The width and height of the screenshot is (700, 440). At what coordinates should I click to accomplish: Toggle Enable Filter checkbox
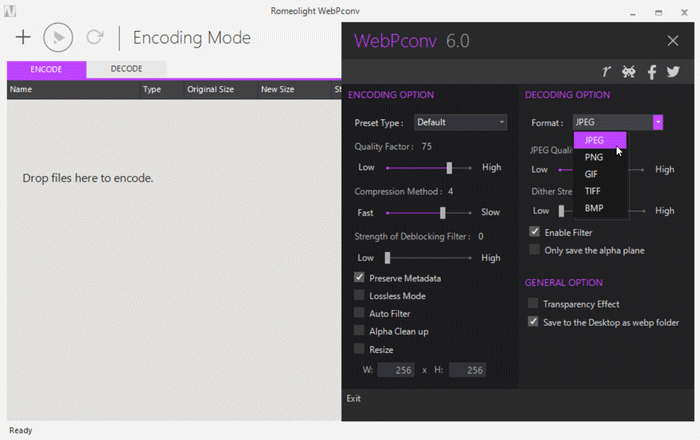coord(534,232)
